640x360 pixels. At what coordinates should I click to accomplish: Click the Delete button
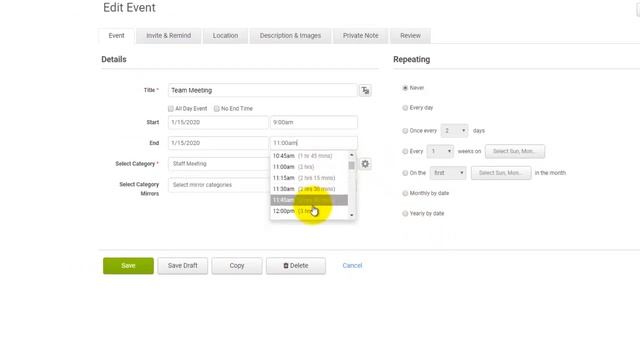click(296, 266)
